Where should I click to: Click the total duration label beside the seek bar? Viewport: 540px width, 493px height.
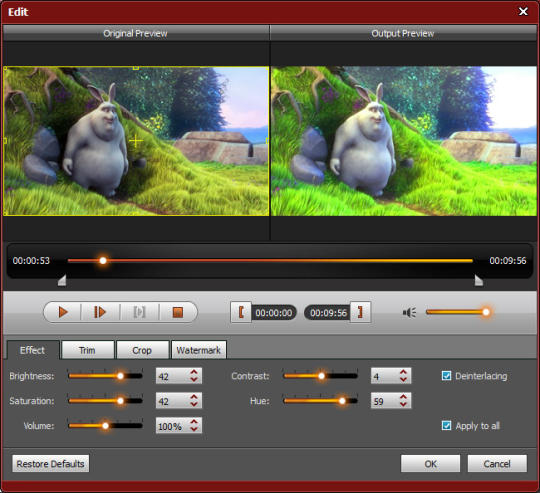pyautogui.click(x=508, y=261)
